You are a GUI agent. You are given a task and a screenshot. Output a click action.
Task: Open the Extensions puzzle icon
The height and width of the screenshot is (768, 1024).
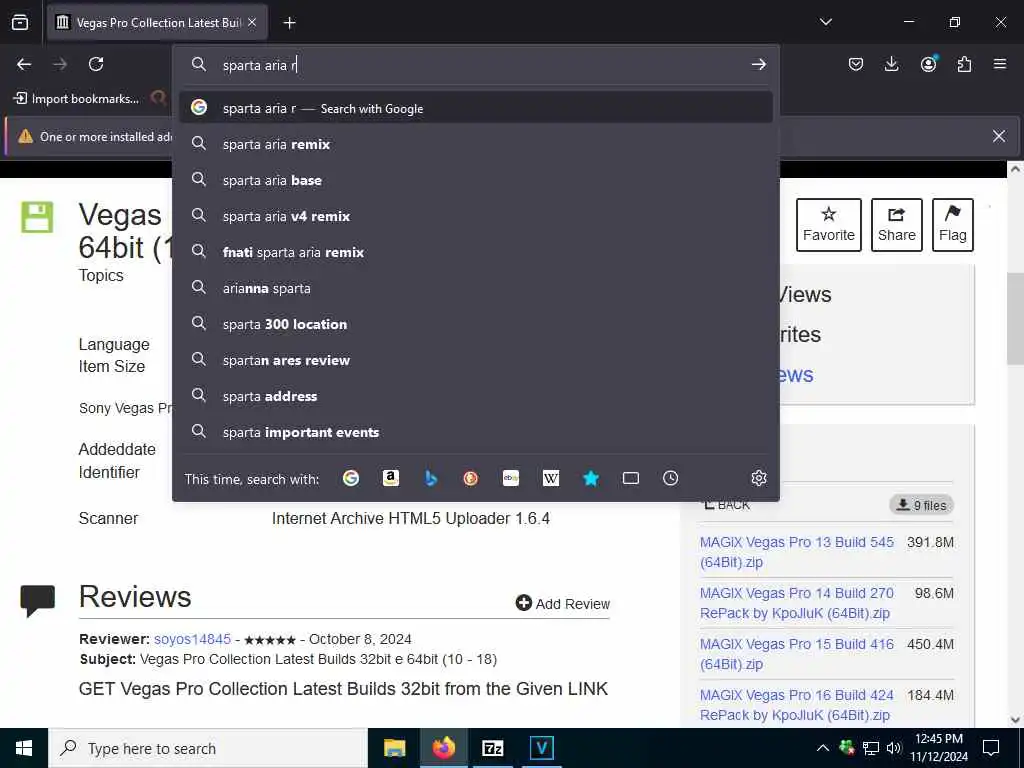pyautogui.click(x=964, y=64)
